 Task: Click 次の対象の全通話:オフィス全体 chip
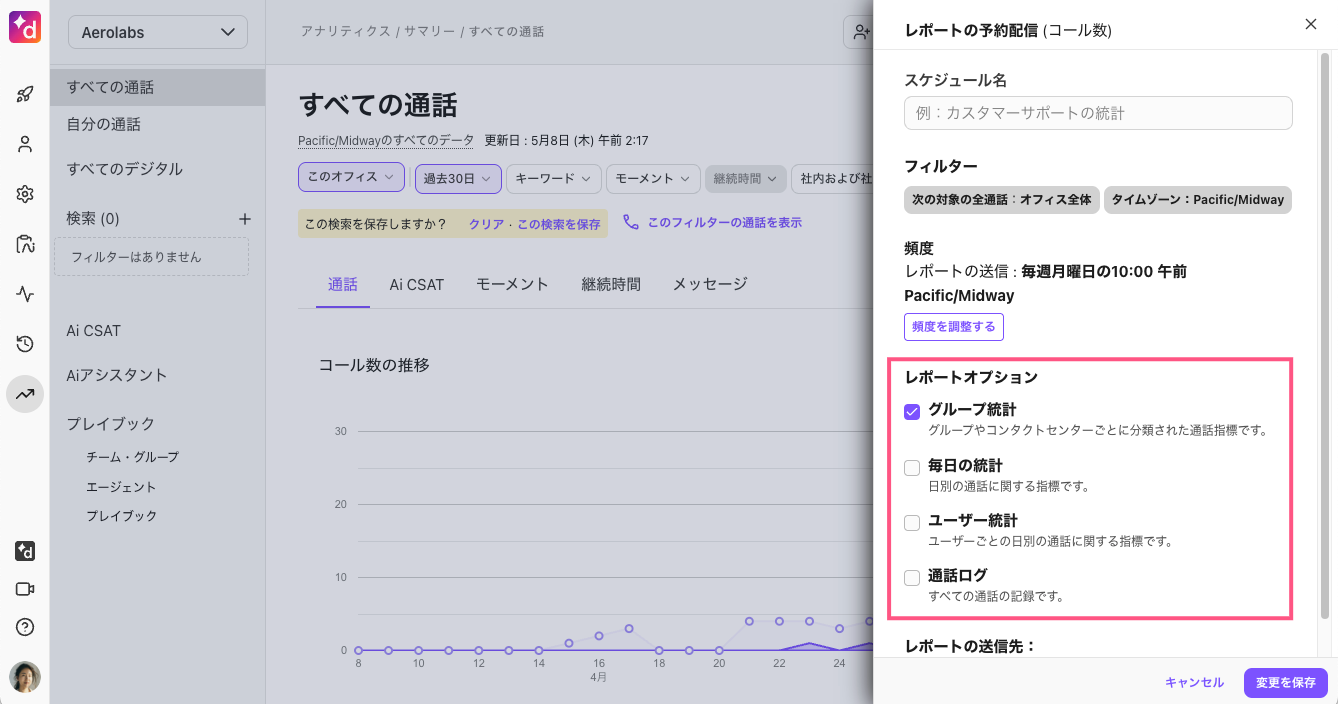[x=1001, y=199]
